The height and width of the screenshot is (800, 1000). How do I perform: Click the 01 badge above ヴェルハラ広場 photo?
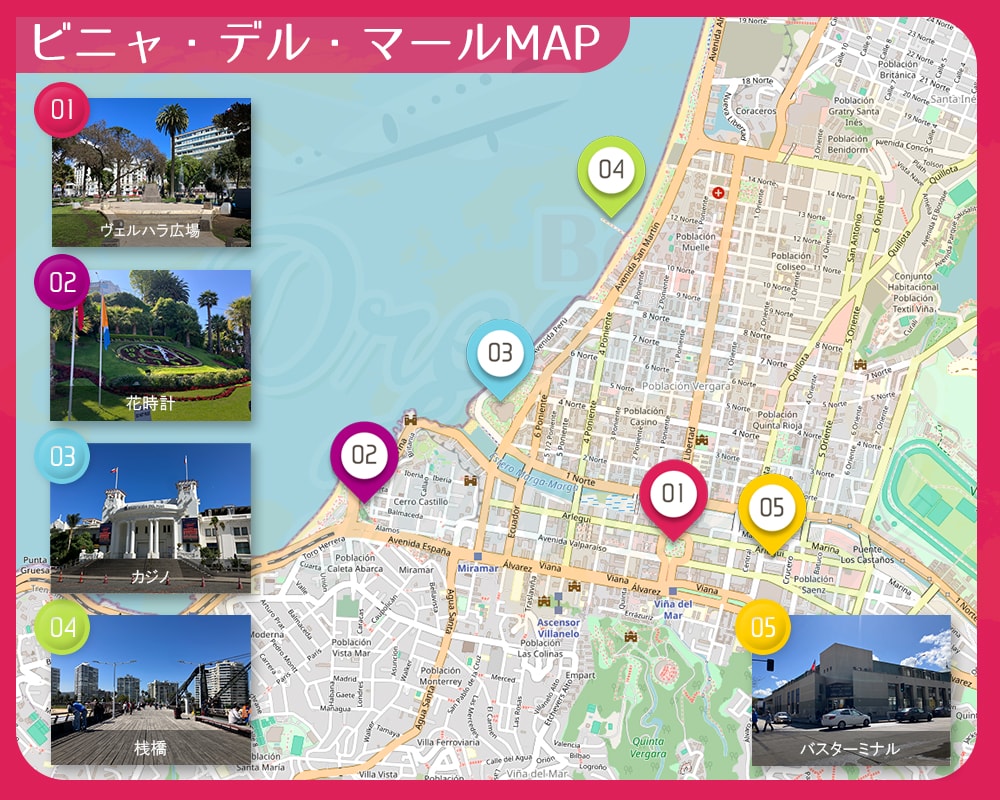62,109
